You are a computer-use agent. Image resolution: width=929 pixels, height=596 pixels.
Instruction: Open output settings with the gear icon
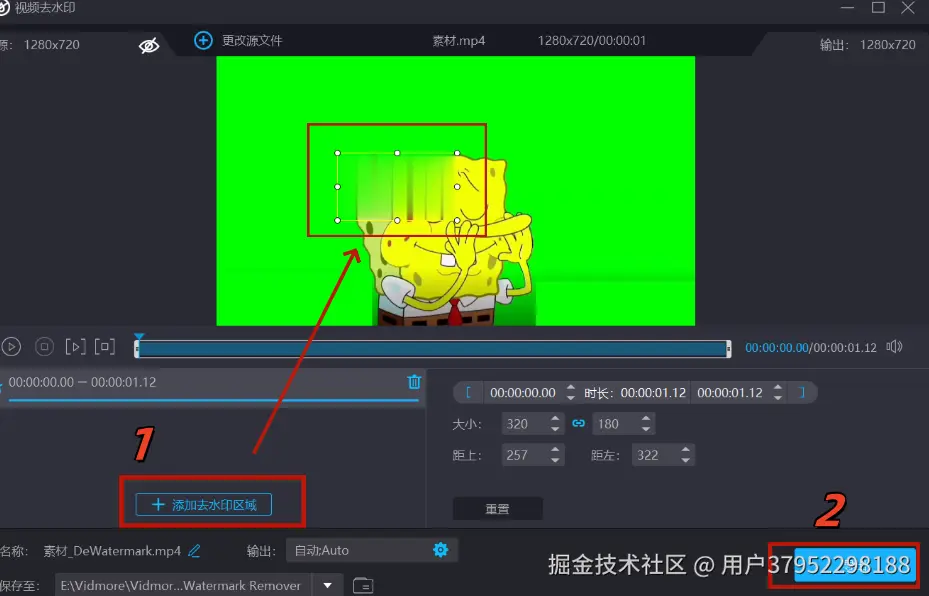pos(441,550)
